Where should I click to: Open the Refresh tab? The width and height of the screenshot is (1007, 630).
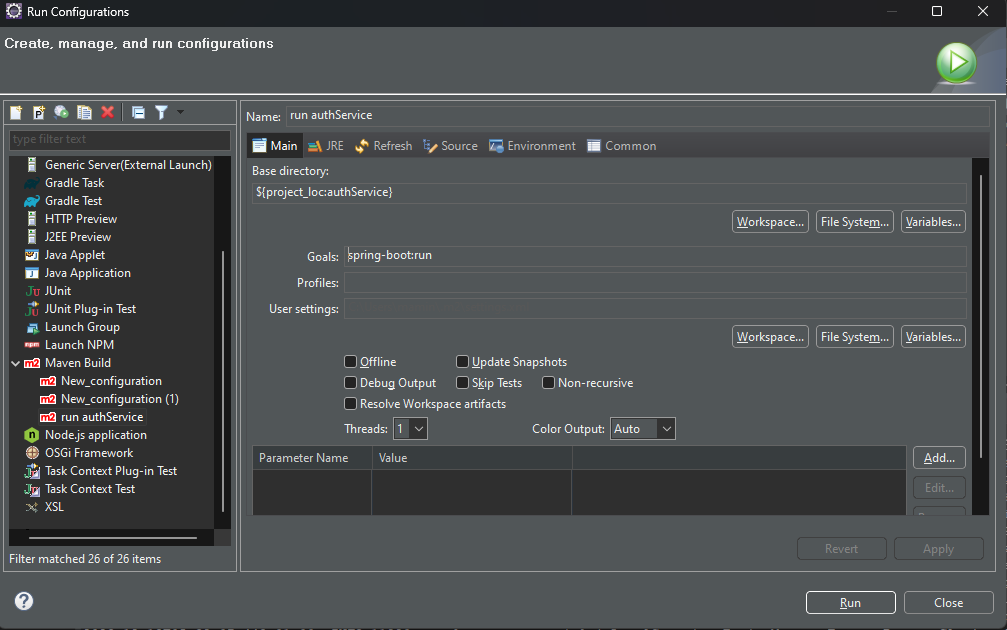[383, 146]
